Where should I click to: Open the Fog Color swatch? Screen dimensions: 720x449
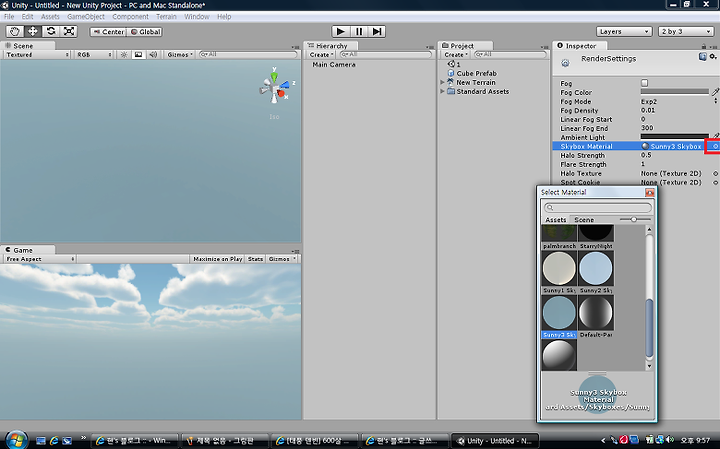pos(675,92)
